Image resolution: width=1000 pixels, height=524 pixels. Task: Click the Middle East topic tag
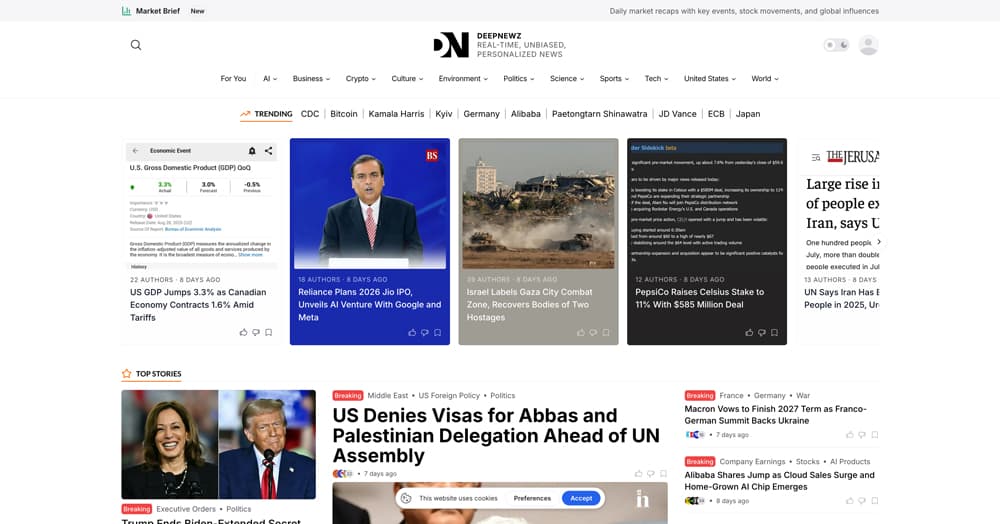pos(388,396)
